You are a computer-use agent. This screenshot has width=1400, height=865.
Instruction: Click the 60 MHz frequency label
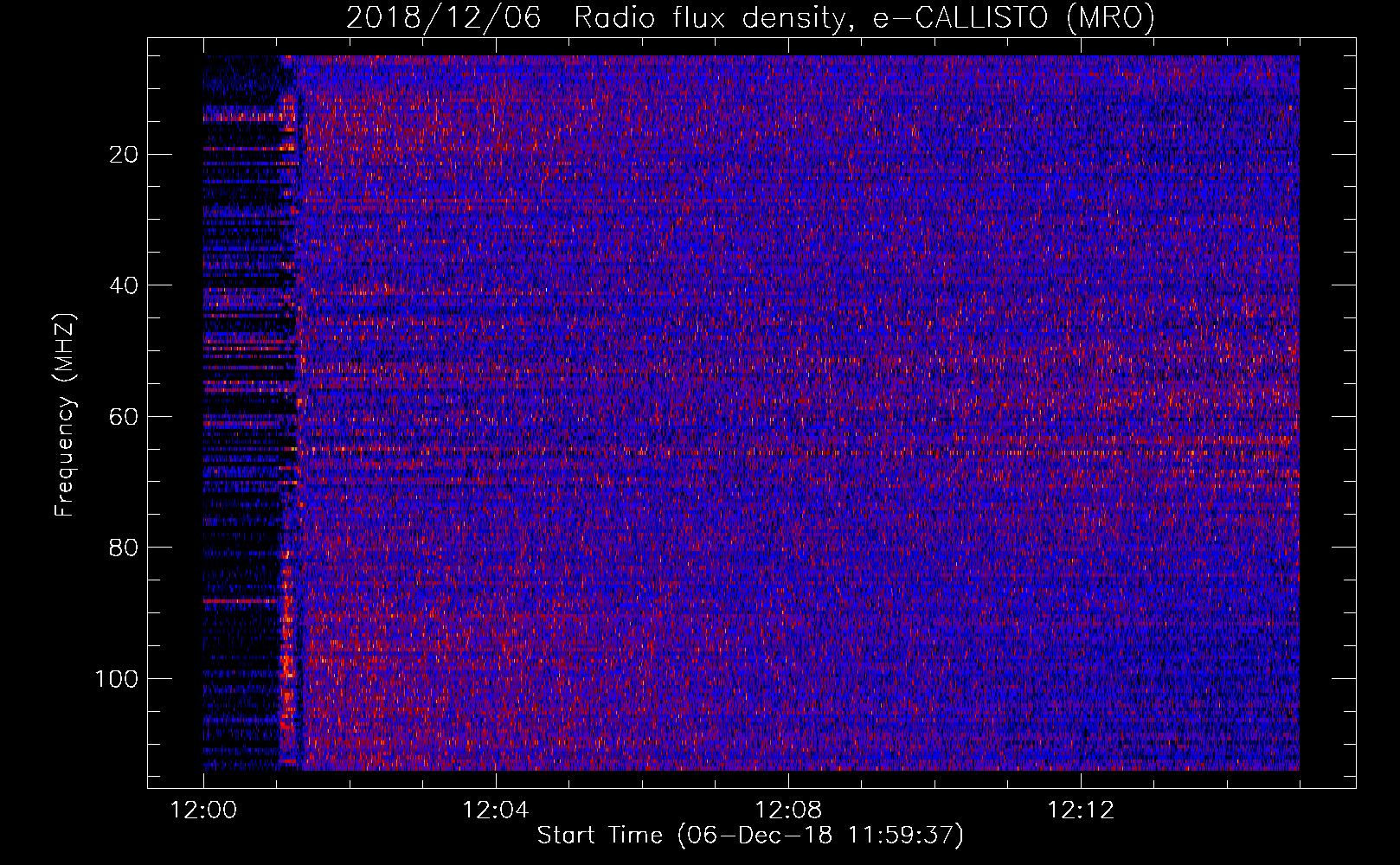click(x=125, y=417)
